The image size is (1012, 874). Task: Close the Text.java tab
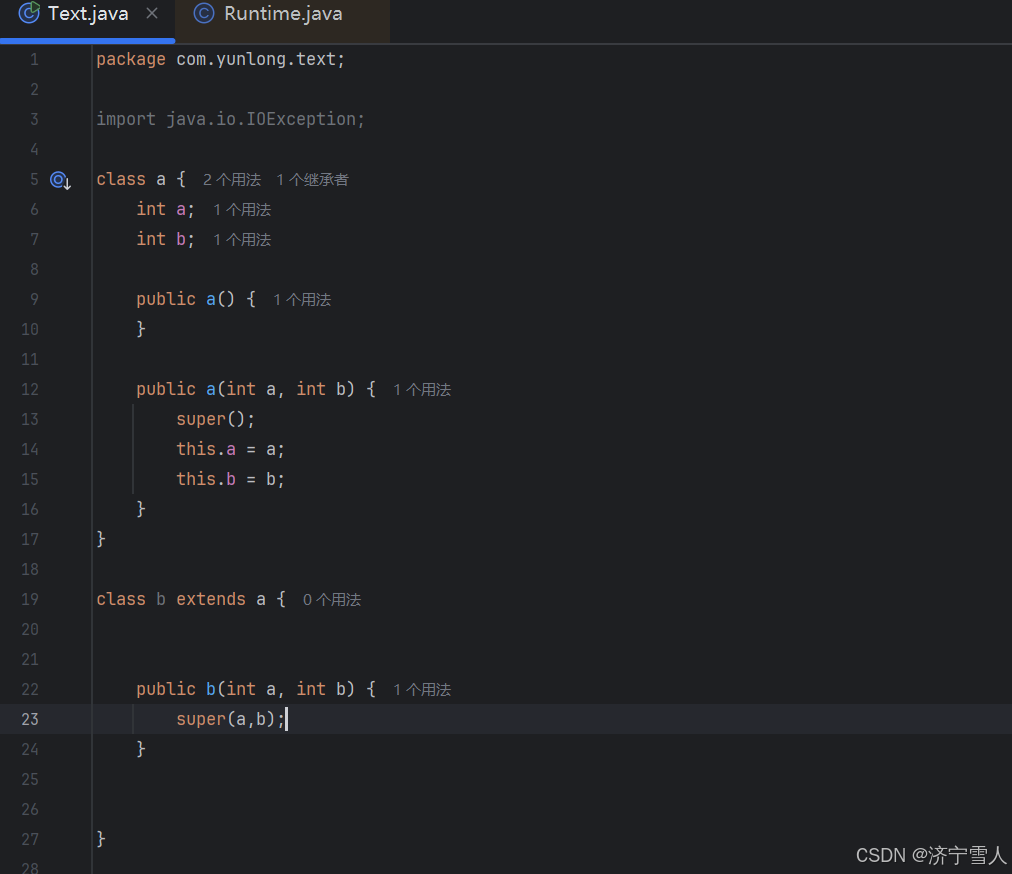coord(152,14)
